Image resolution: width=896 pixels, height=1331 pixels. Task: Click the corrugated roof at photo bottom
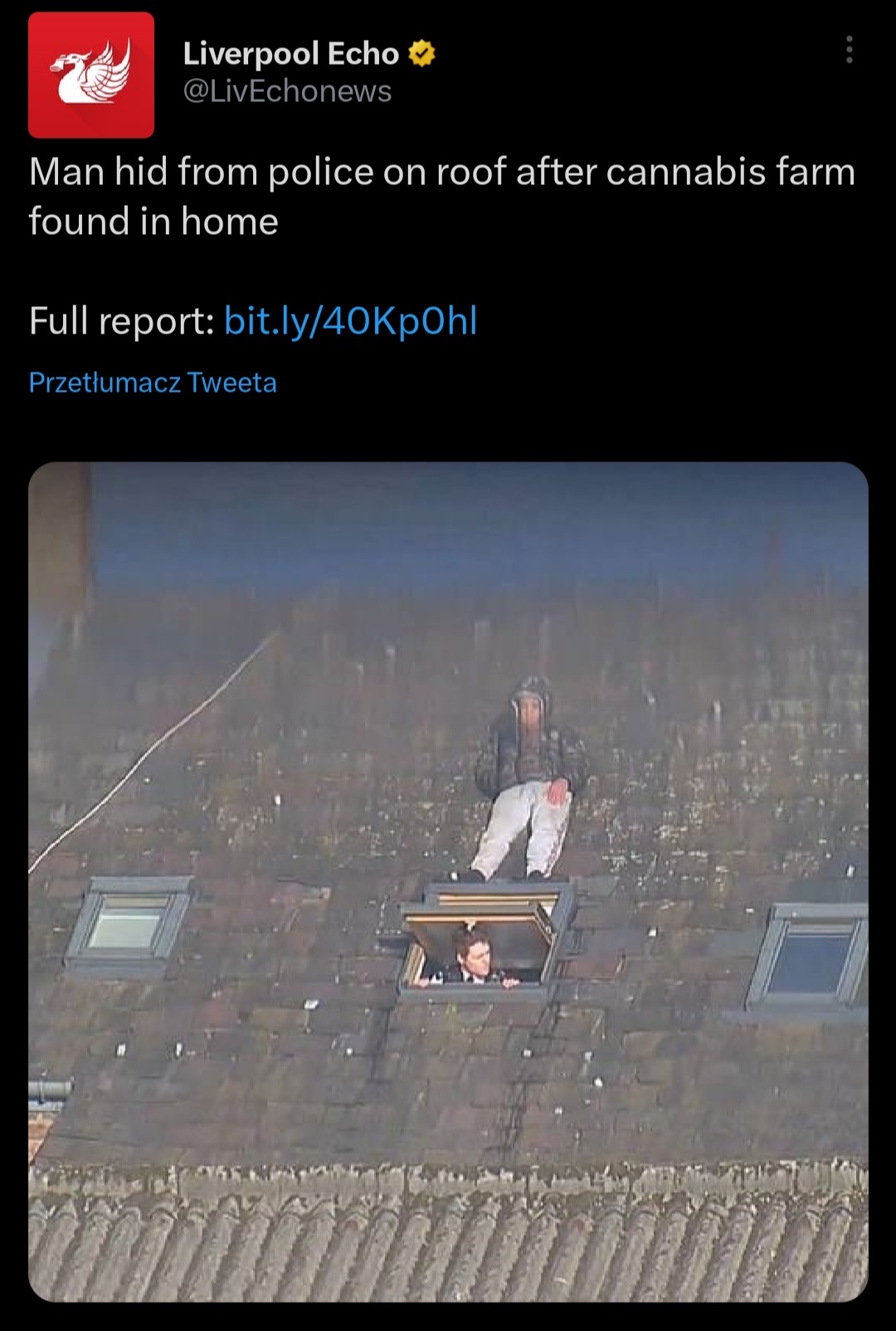click(x=448, y=1245)
